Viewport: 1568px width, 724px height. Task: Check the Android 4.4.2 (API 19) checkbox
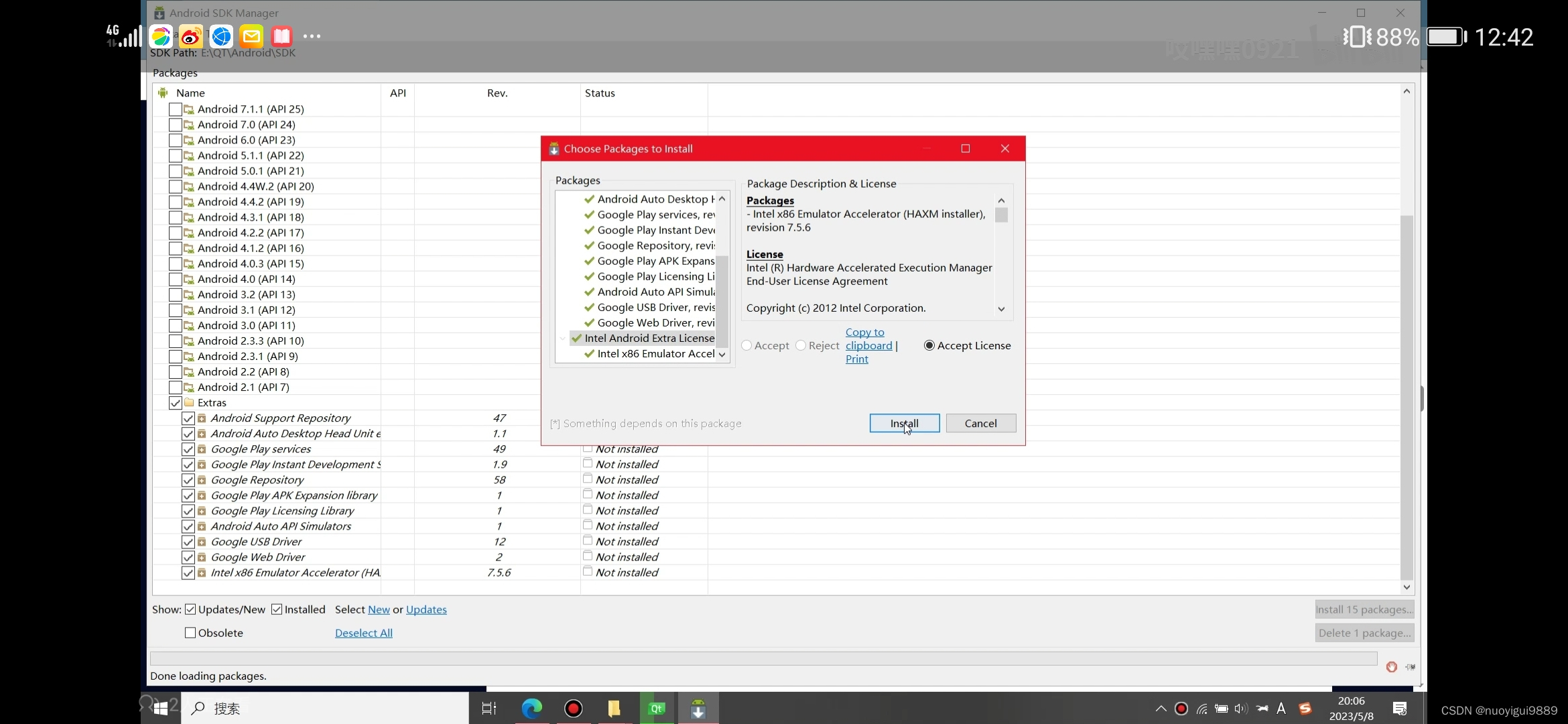pos(176,202)
